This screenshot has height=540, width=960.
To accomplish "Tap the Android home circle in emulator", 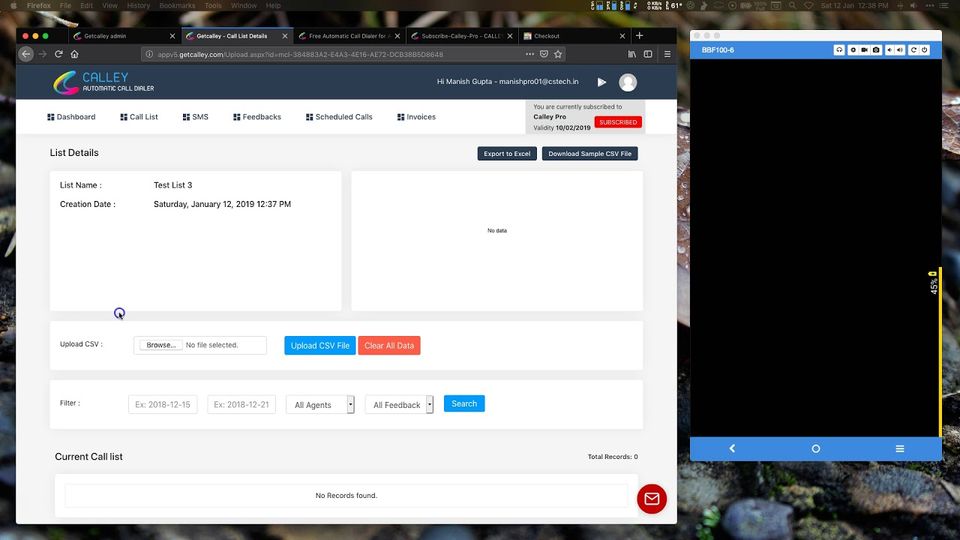I will point(816,449).
